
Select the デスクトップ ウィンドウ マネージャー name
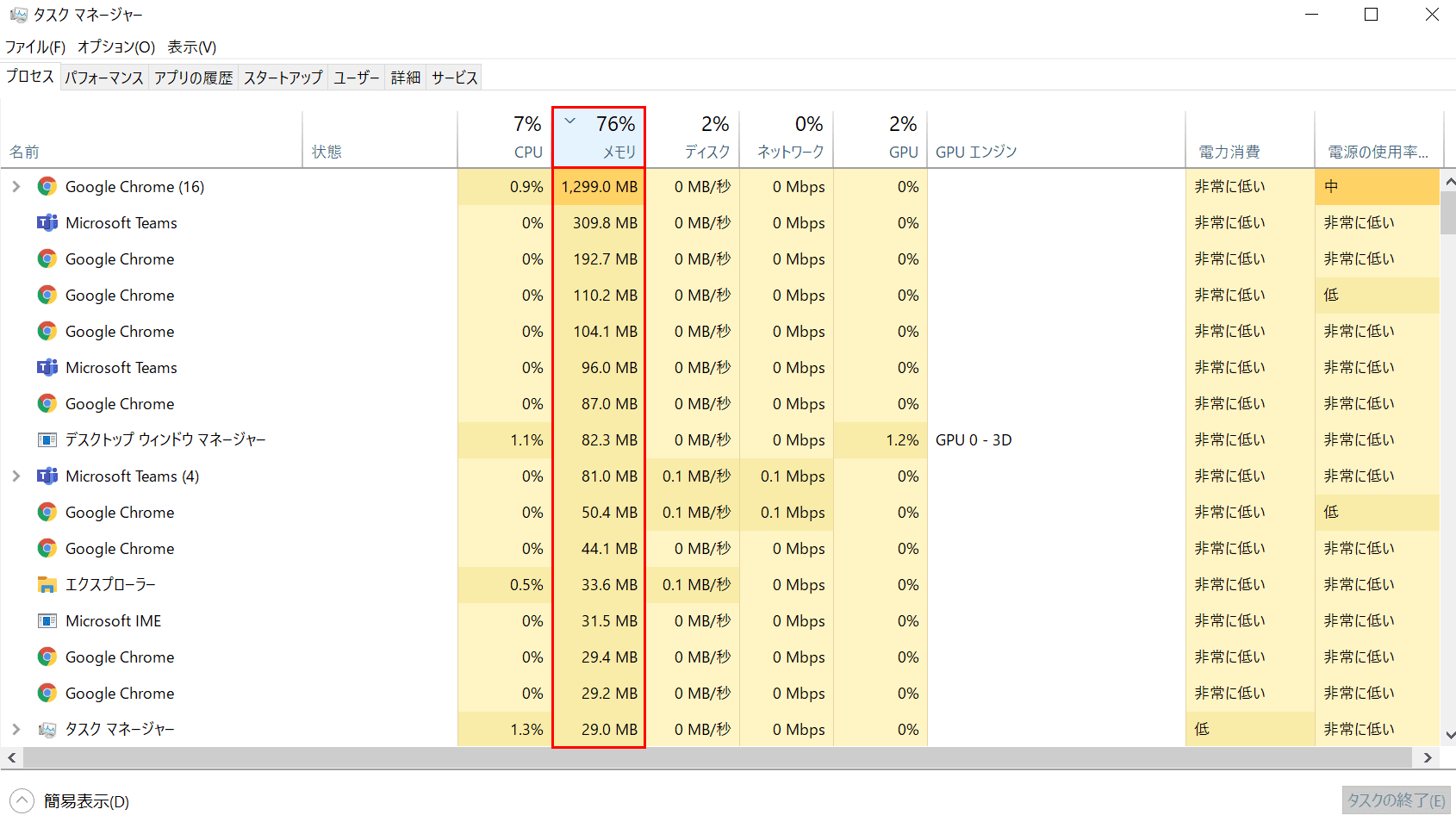(x=165, y=440)
